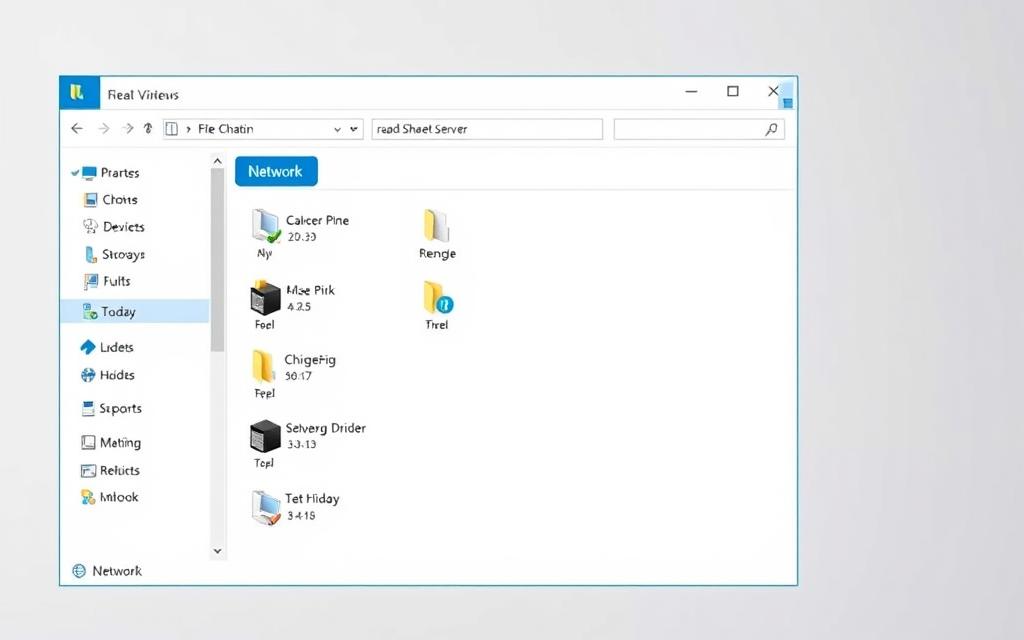Open the Mse Pirk server icon
This screenshot has height=640, width=1024.
pos(263,300)
